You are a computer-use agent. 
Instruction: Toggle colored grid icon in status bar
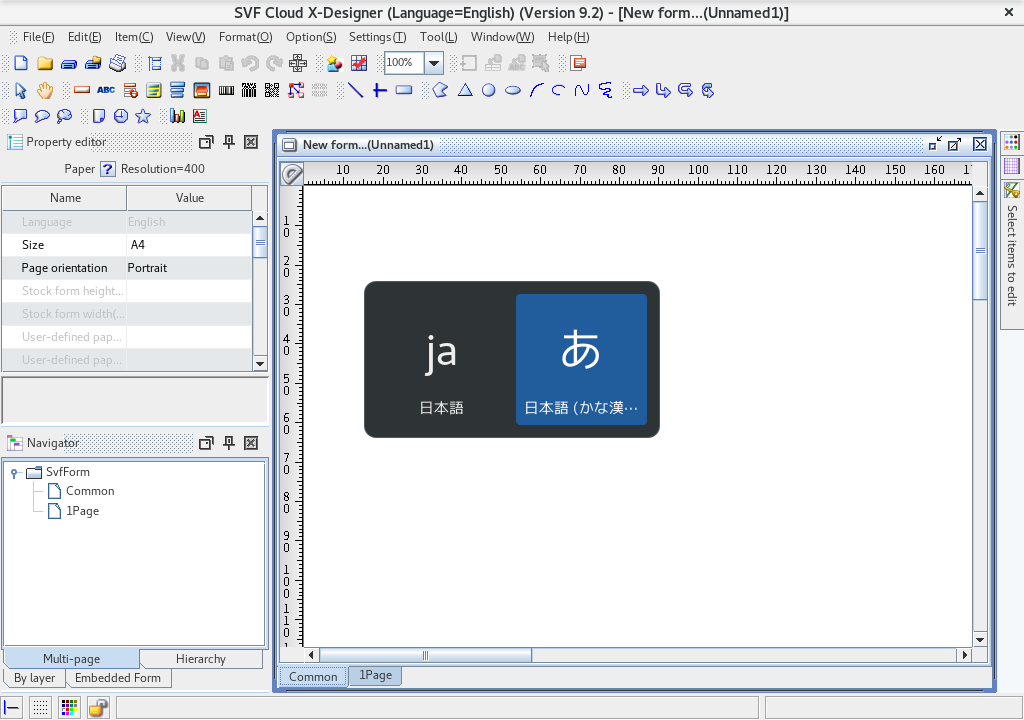pos(69,707)
